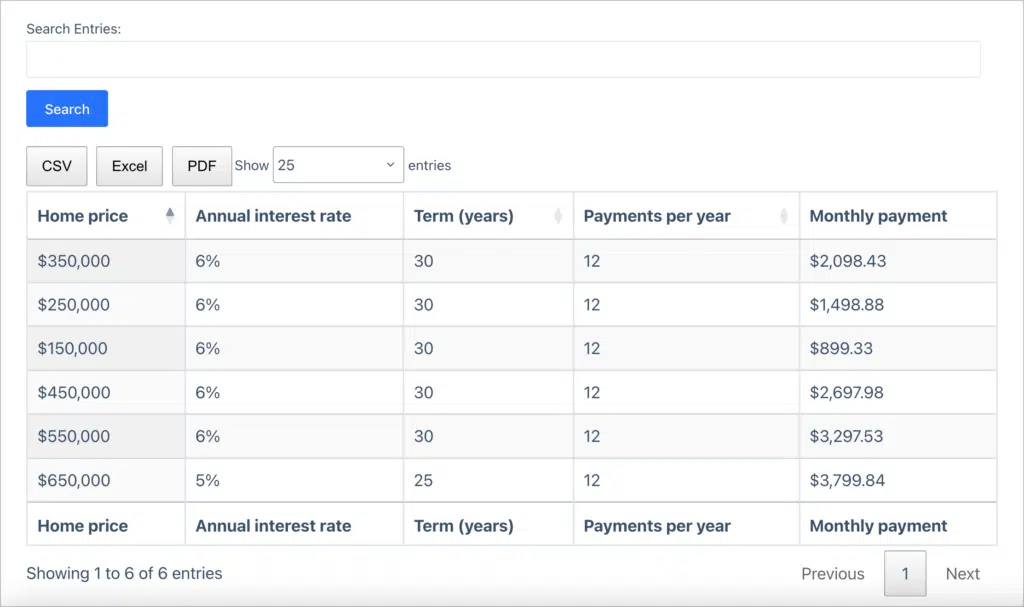This screenshot has height=607, width=1024.
Task: Click the $350,000 home price cell
Action: tap(106, 261)
